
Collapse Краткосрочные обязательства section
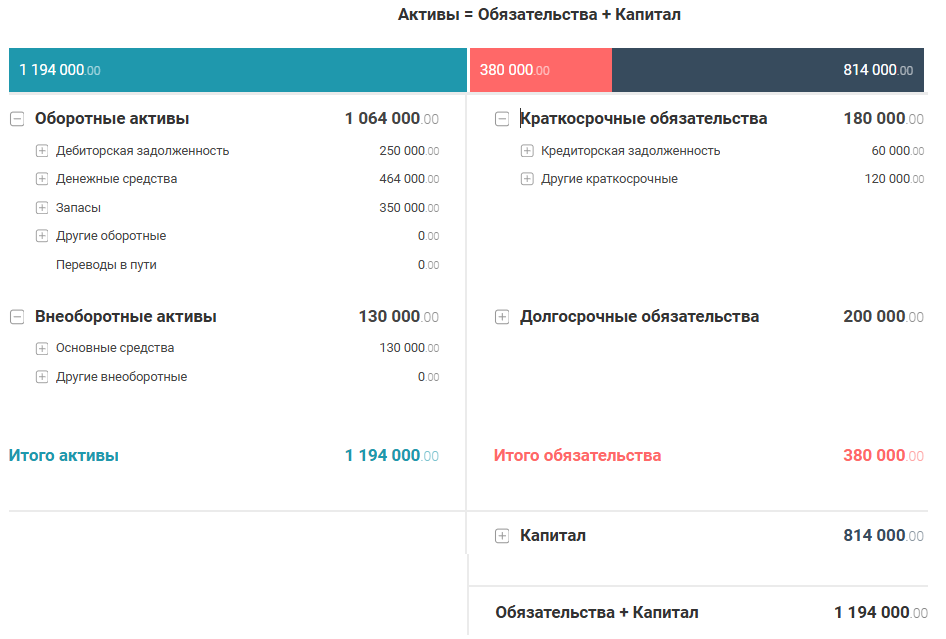click(x=502, y=119)
